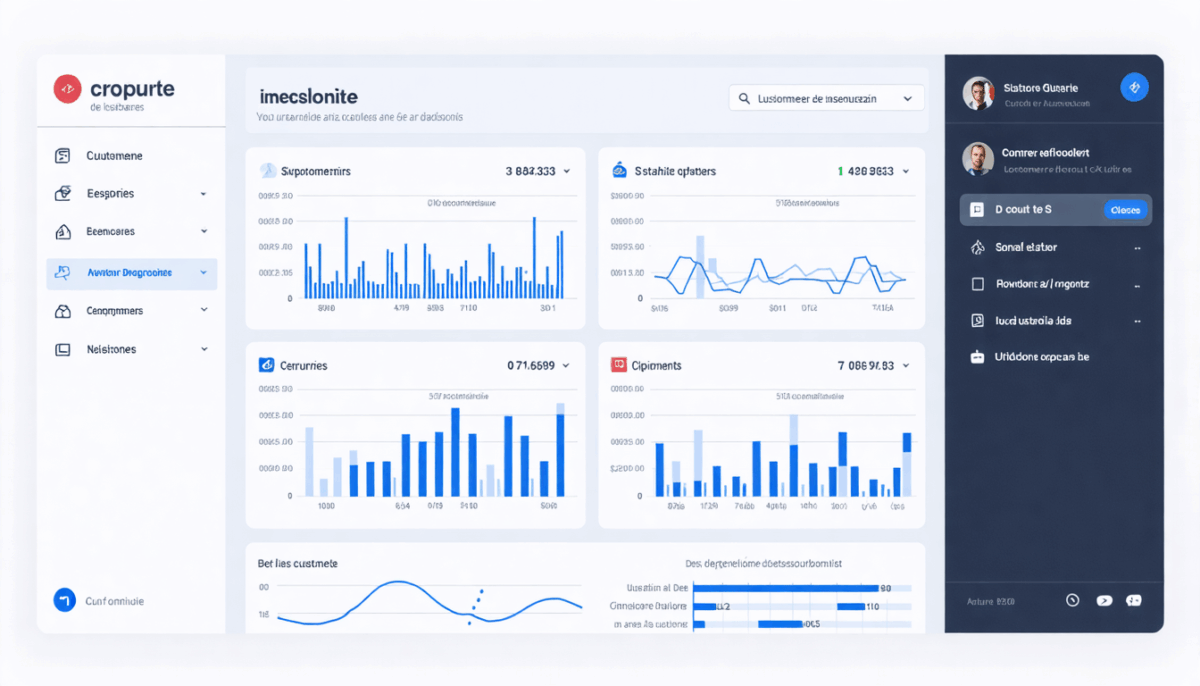The height and width of the screenshot is (686, 1200).
Task: Open the Lusomeer search dropdown arrow
Action: coord(907,99)
